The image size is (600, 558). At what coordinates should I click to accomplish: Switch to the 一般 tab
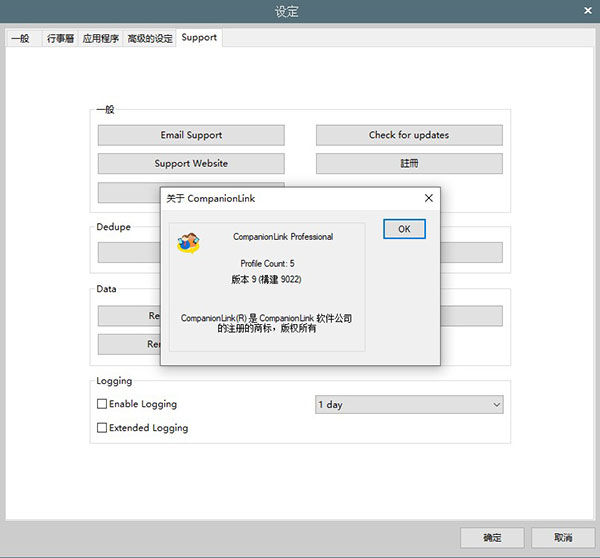click(20, 38)
